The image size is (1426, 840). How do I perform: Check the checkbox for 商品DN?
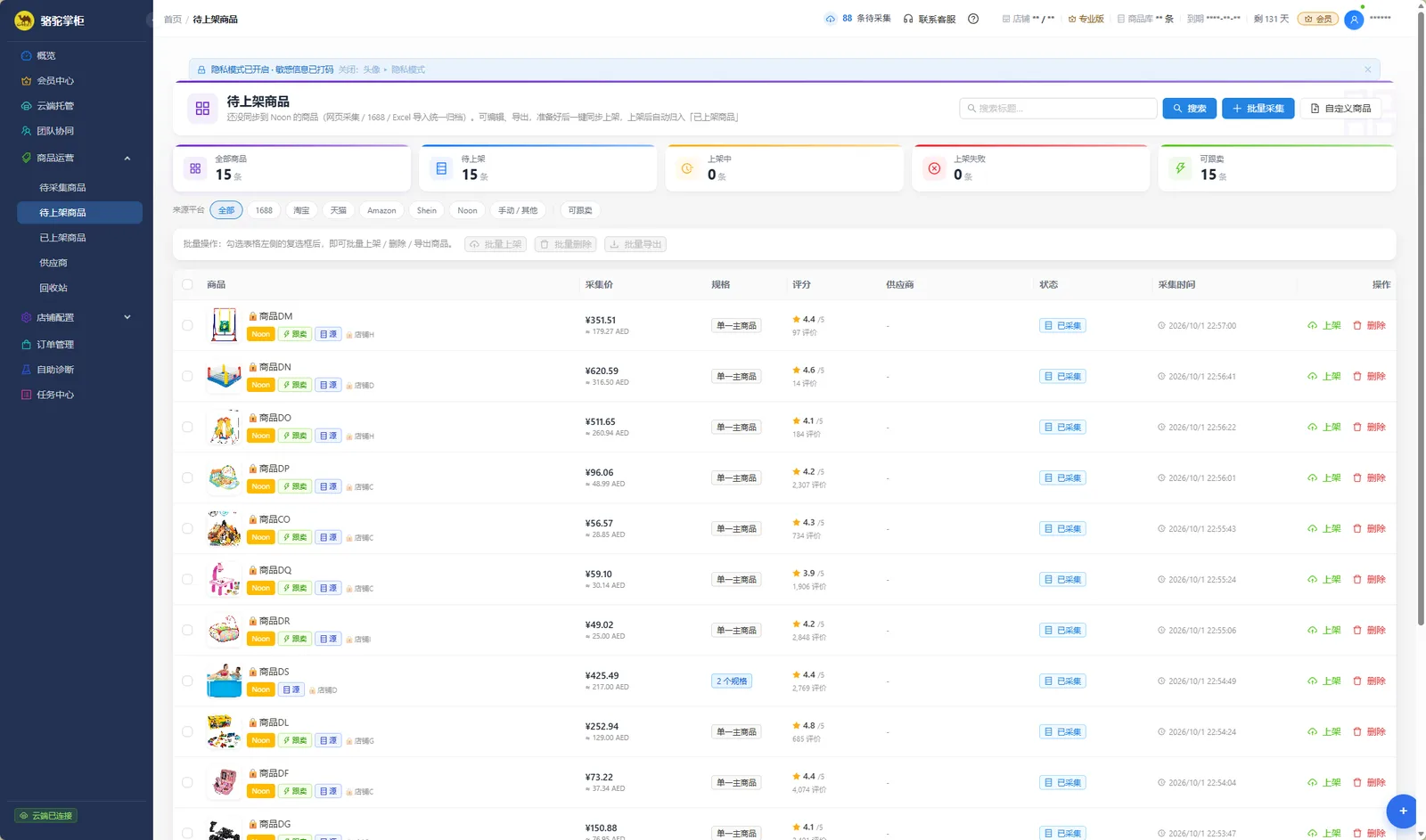point(187,376)
